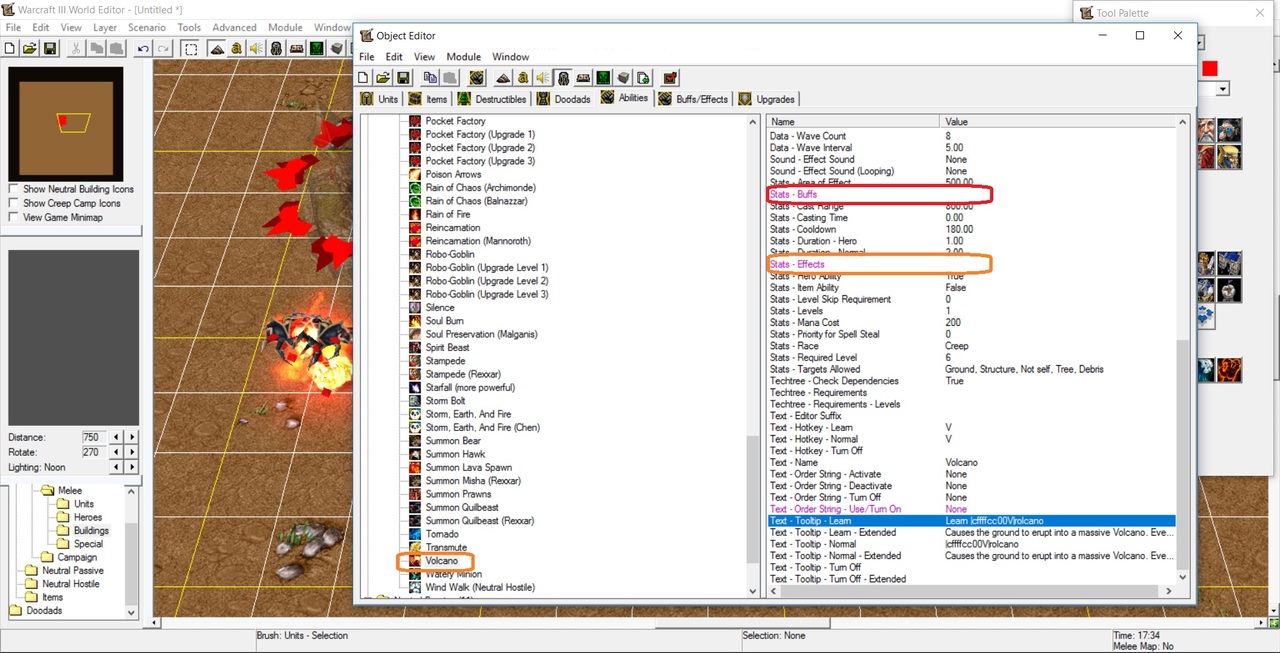Open Tool Palette race dropdown arrow
The image size is (1280, 653).
[1223, 89]
